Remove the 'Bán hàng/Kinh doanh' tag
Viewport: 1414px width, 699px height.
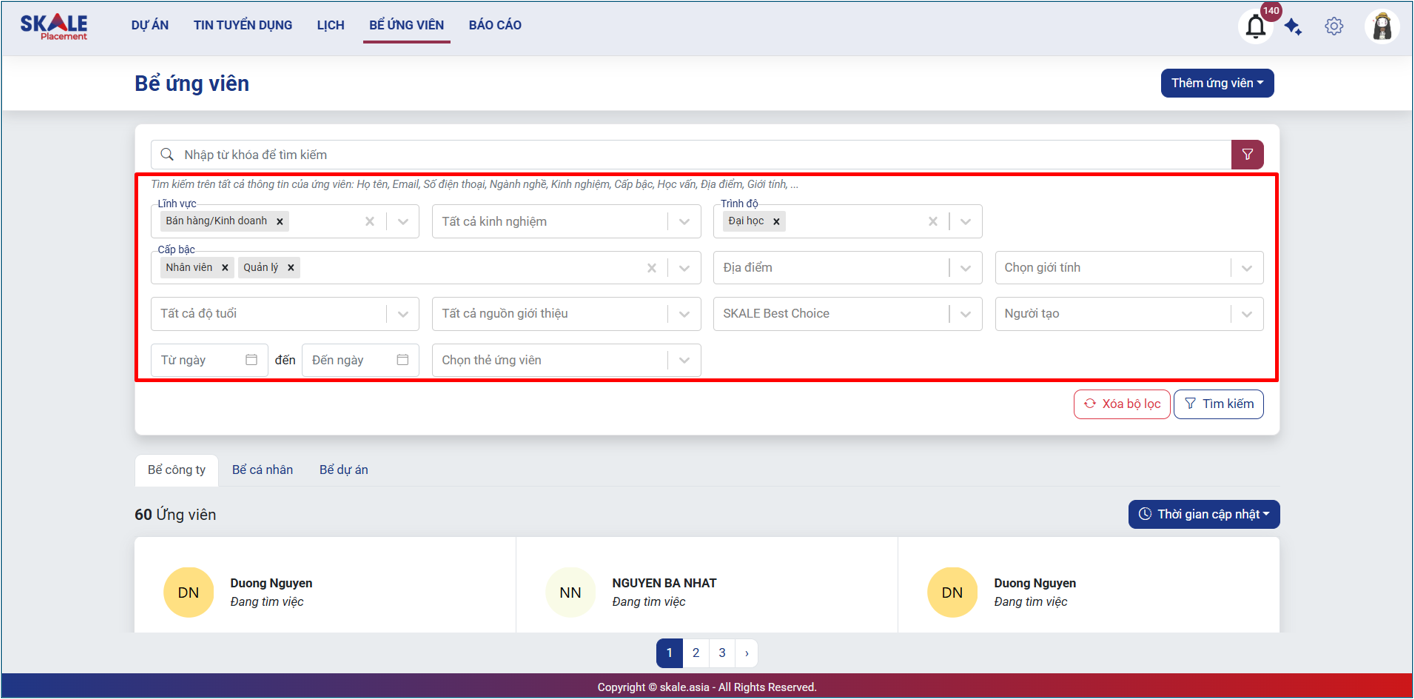tap(280, 222)
